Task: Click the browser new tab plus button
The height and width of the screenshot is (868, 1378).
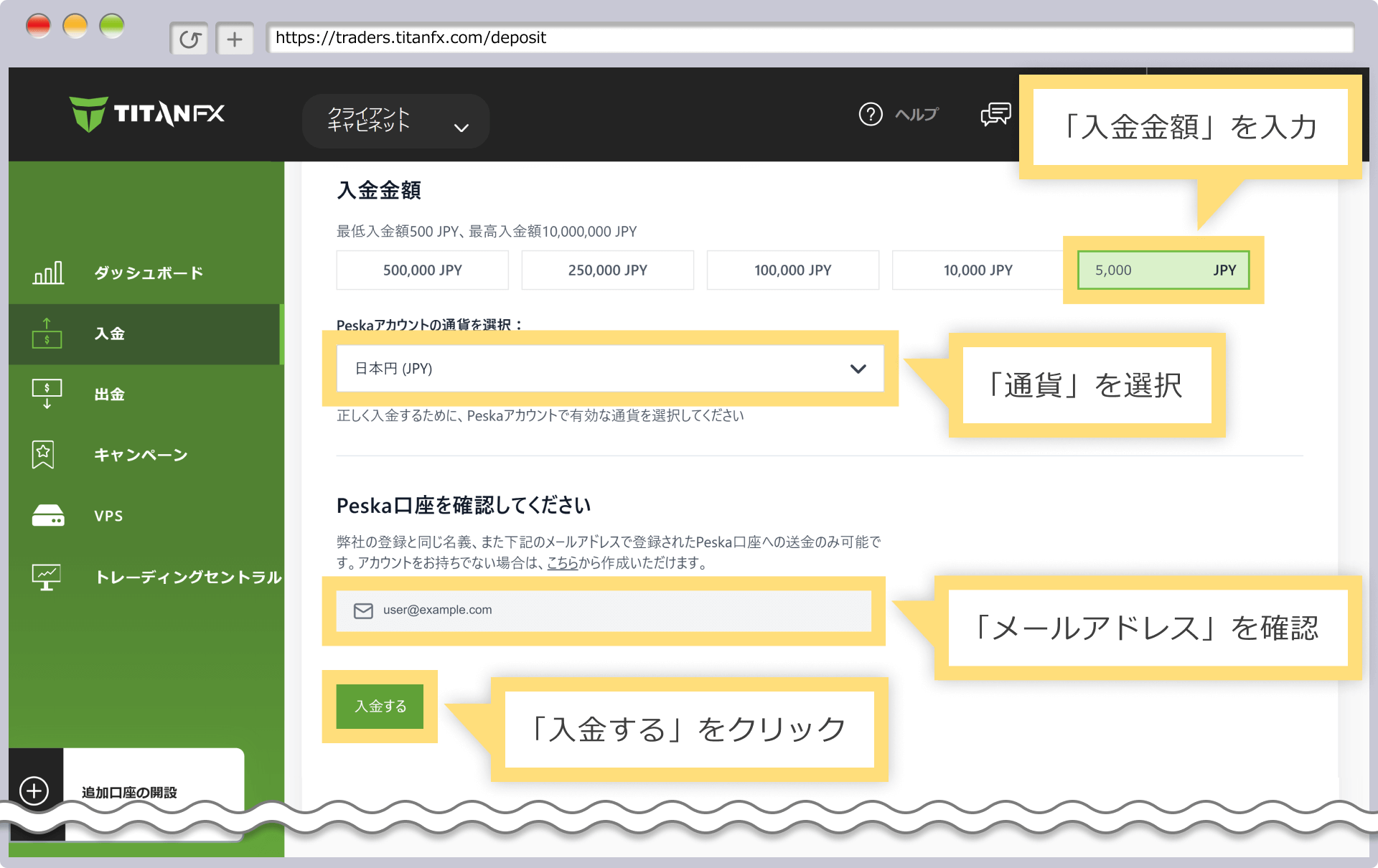Action: tap(235, 39)
